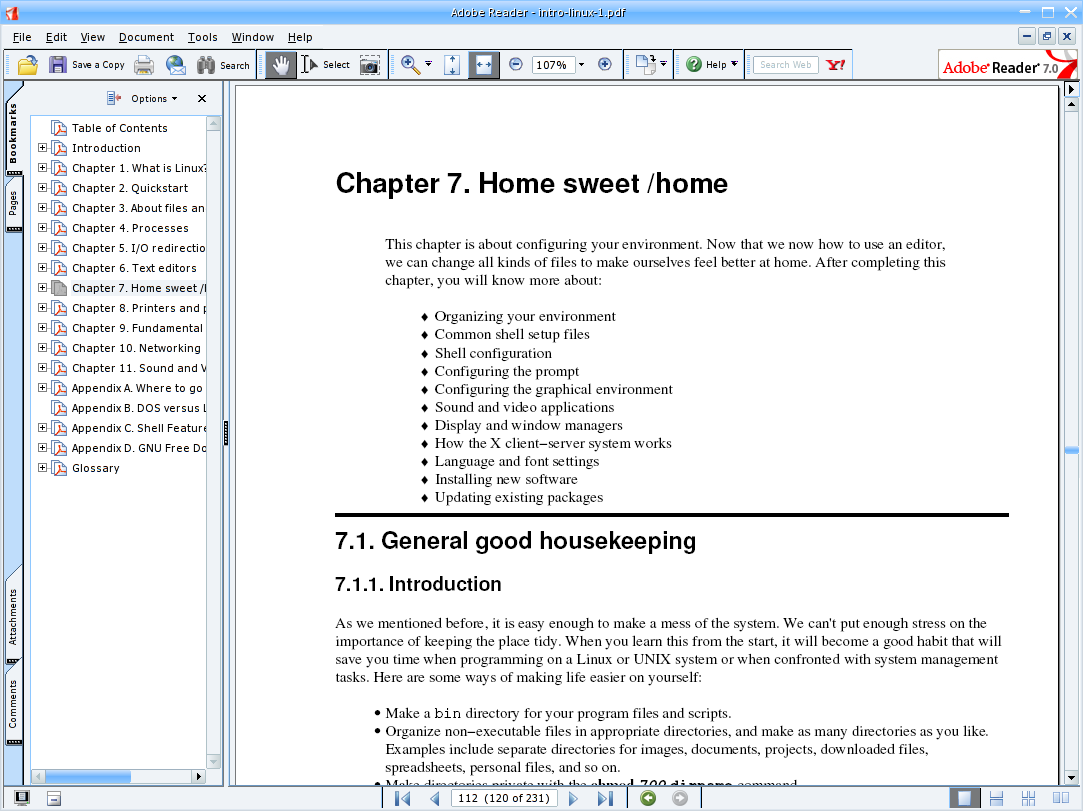The height and width of the screenshot is (811, 1083).
Task: Activate the Snapshot camera tool
Action: click(x=370, y=65)
